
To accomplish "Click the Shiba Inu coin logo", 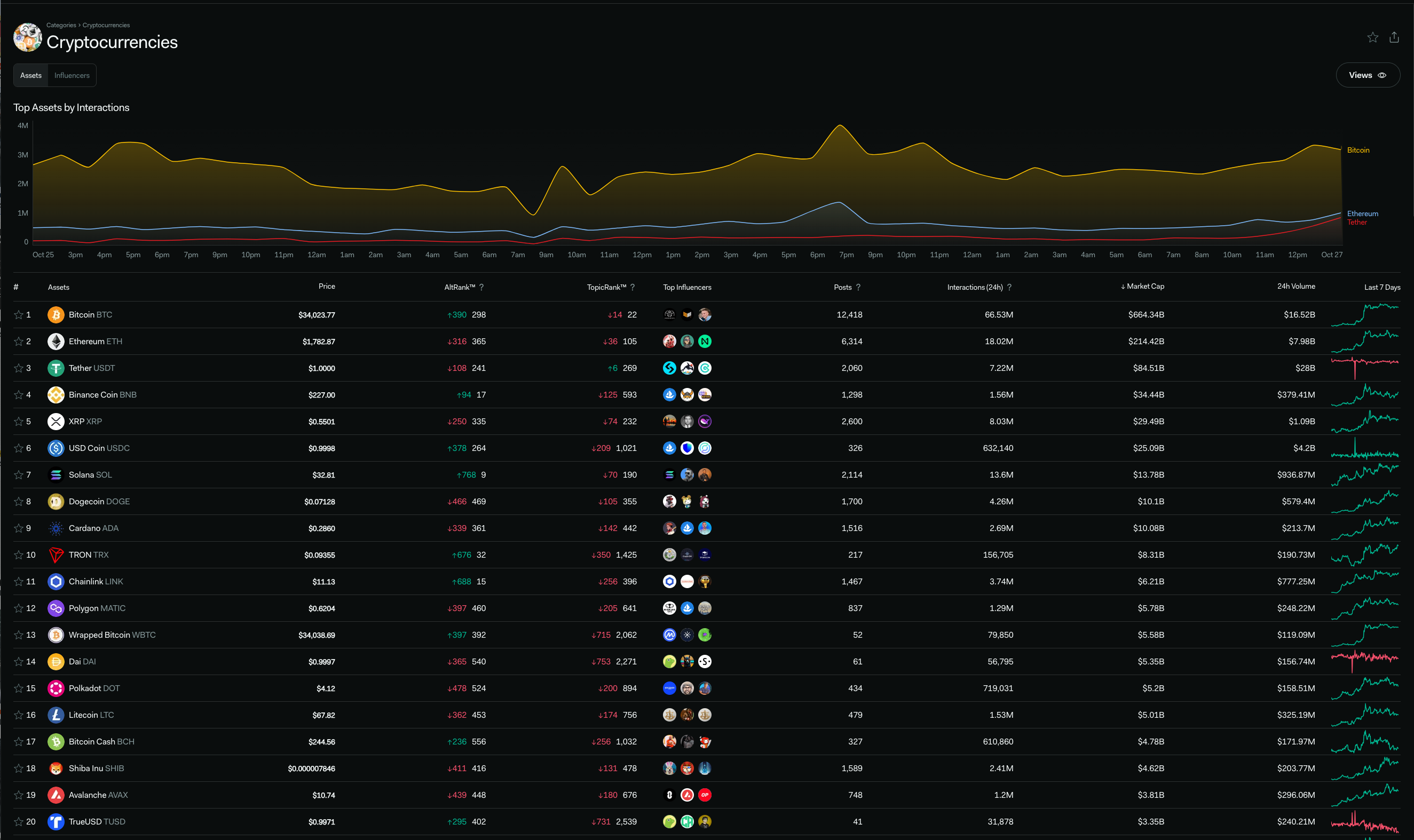I will pyautogui.click(x=56, y=768).
